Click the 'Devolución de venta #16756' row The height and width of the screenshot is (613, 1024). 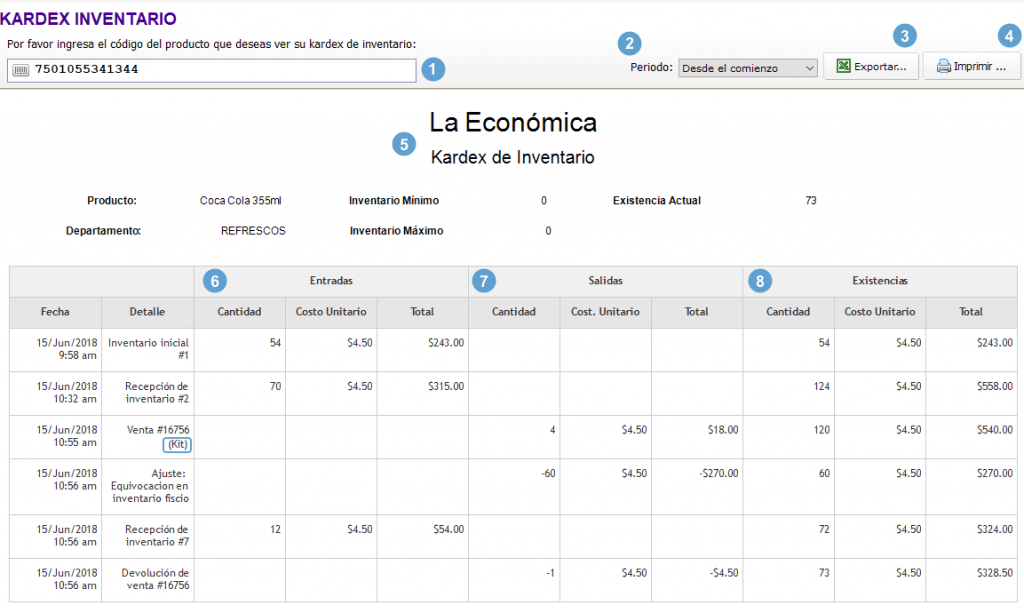147,579
